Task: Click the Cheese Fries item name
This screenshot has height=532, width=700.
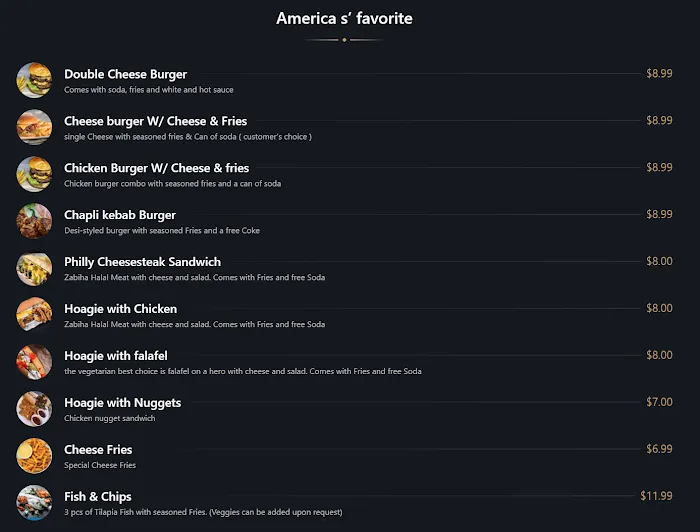Action: pos(98,449)
